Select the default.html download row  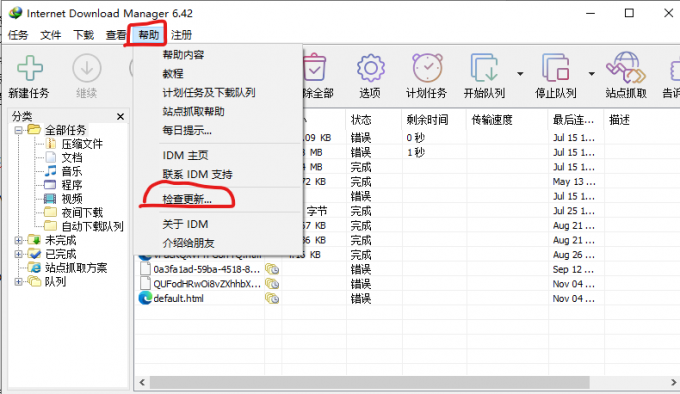[x=407, y=299]
